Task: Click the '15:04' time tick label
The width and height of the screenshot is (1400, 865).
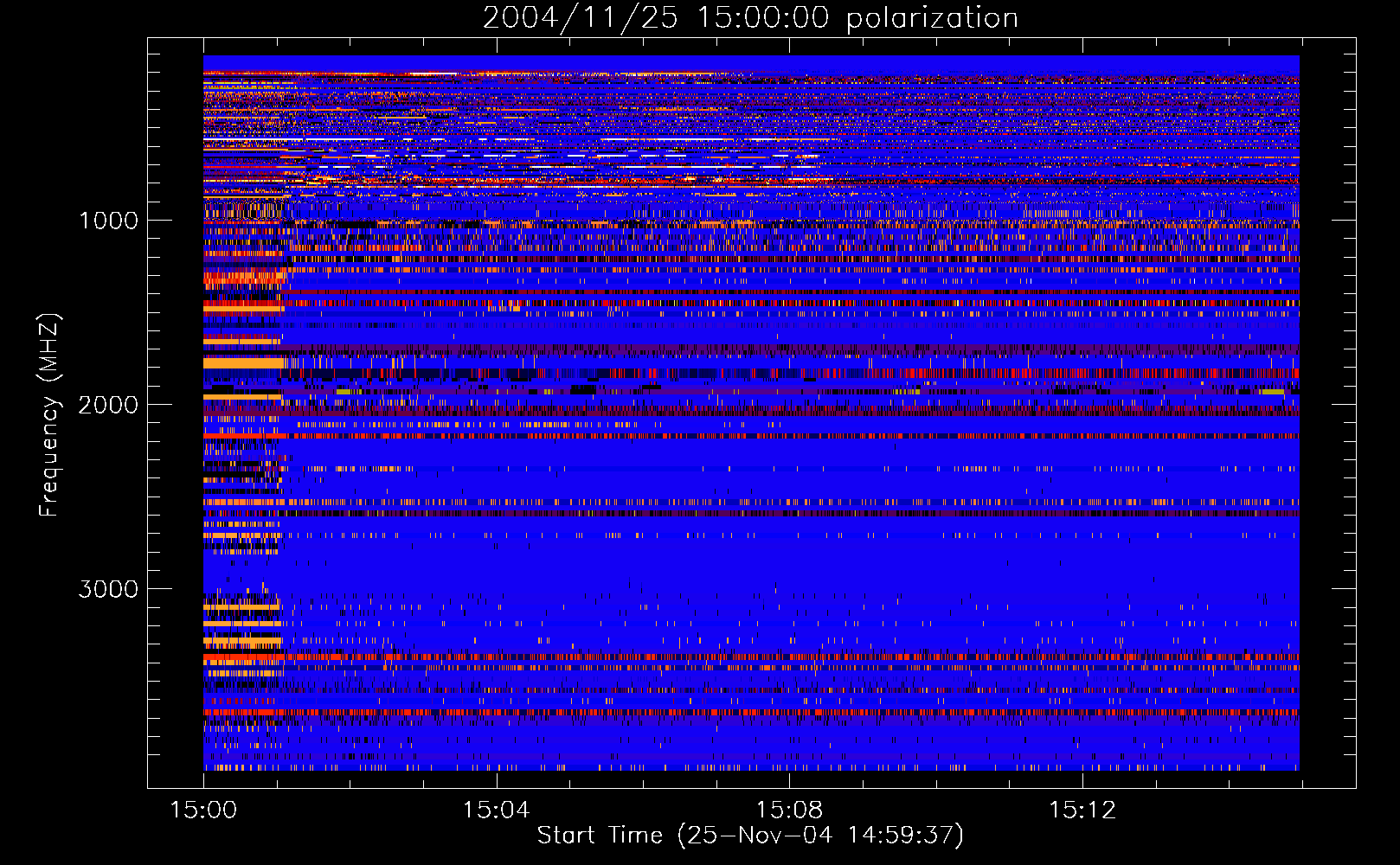Action: click(x=496, y=811)
